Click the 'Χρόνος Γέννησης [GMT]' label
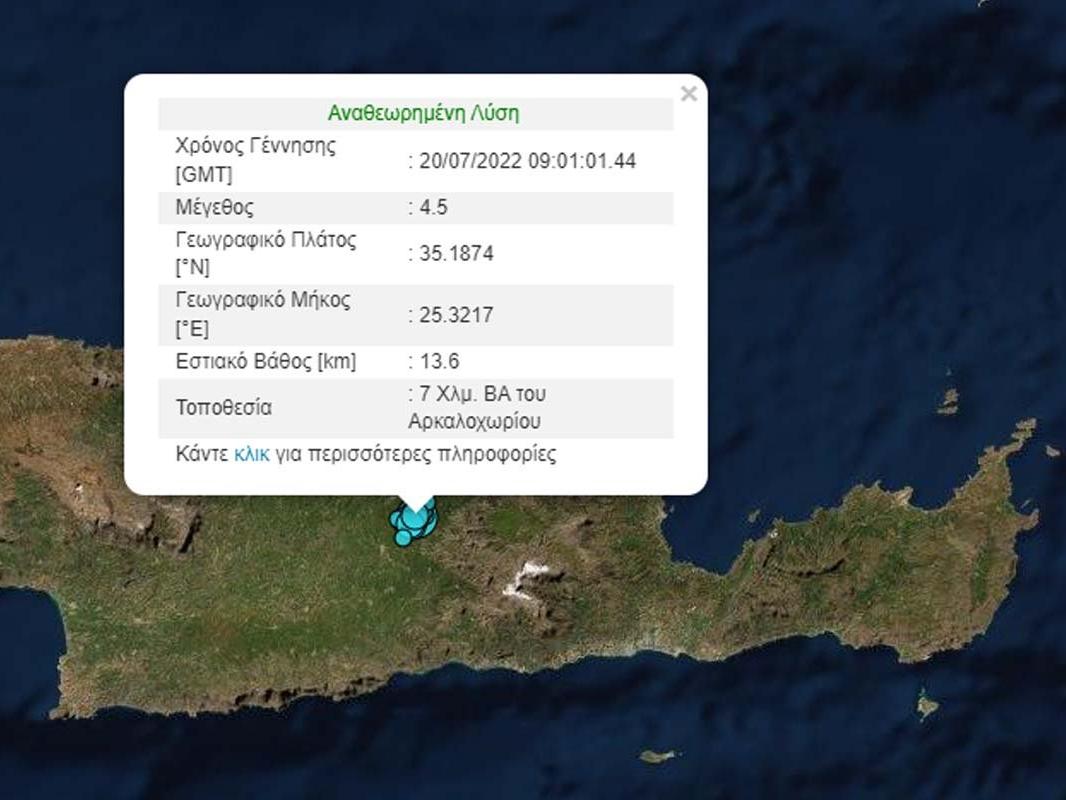This screenshot has height=800, width=1066. 255,160
